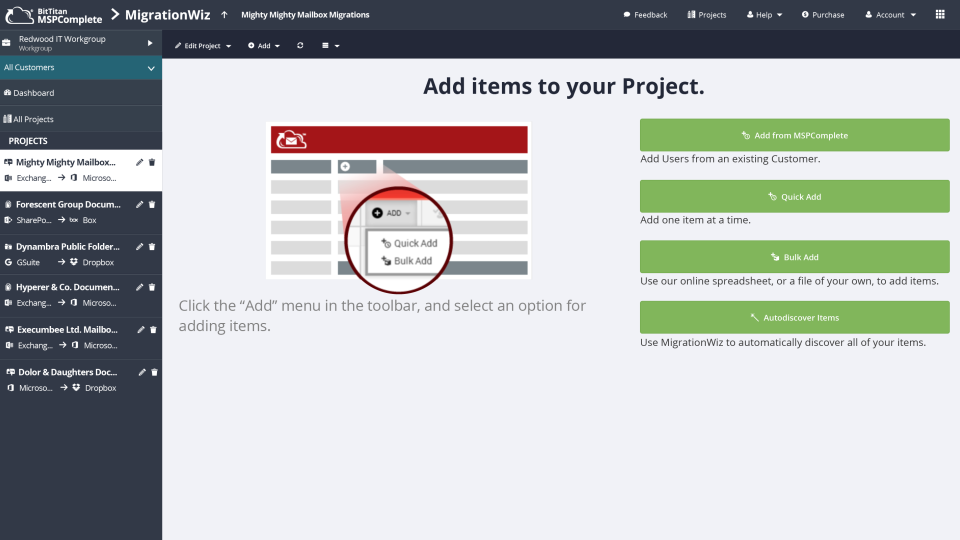Screen dimensions: 960x540
Task: Click the refresh icon in the toolbar
Action: 300,46
